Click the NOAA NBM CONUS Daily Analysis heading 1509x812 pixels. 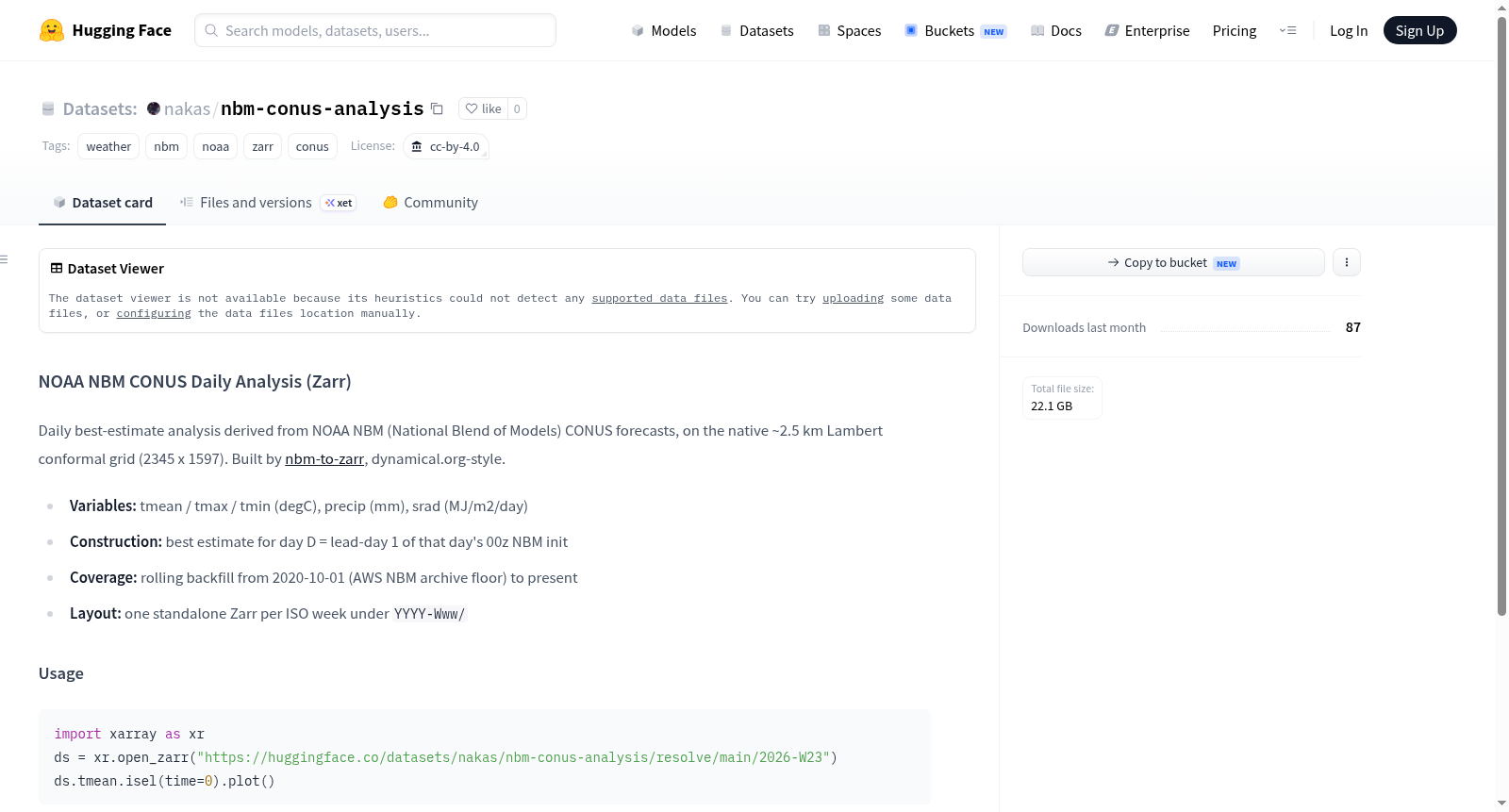(x=194, y=382)
